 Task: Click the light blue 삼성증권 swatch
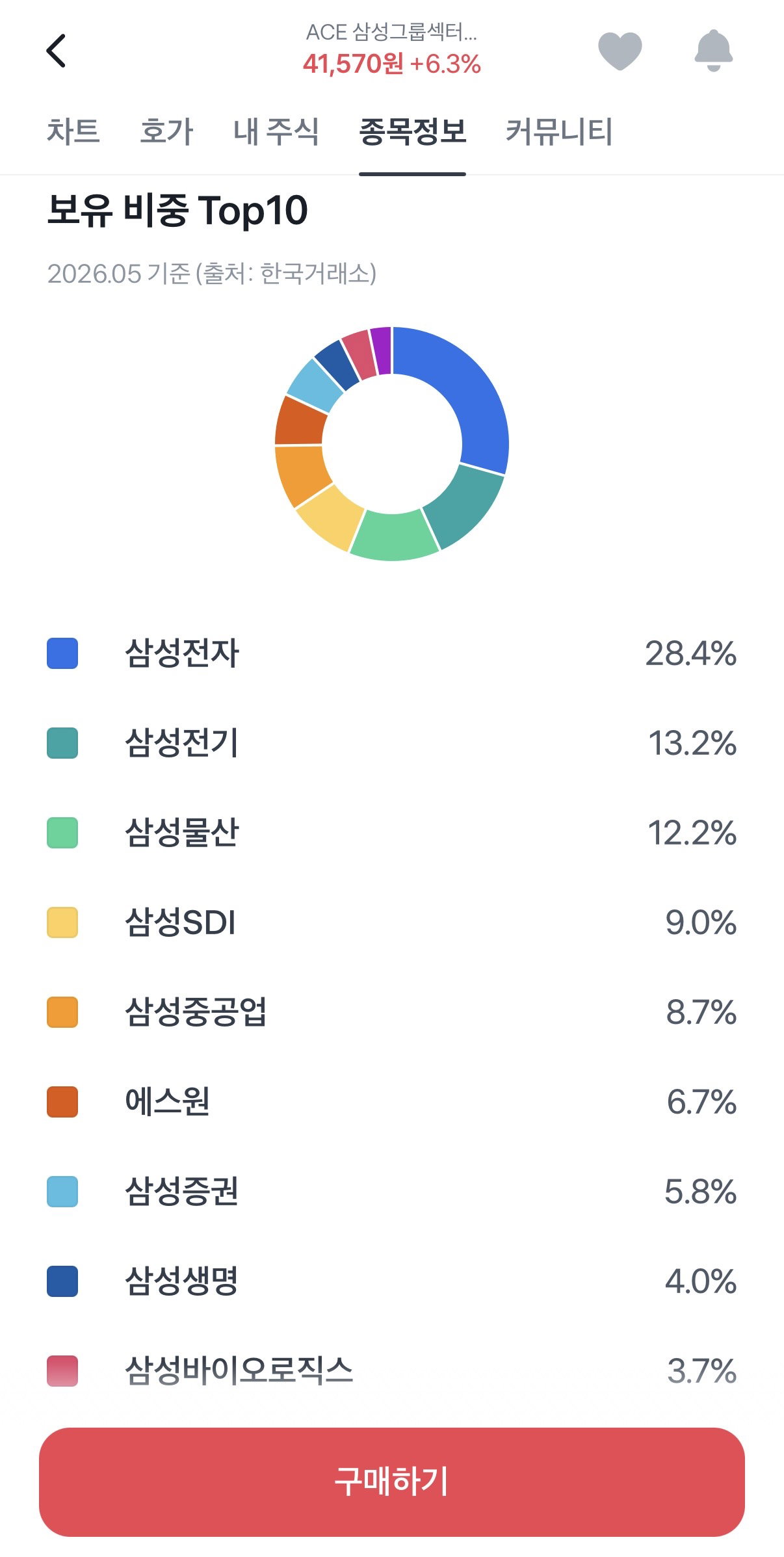62,1192
